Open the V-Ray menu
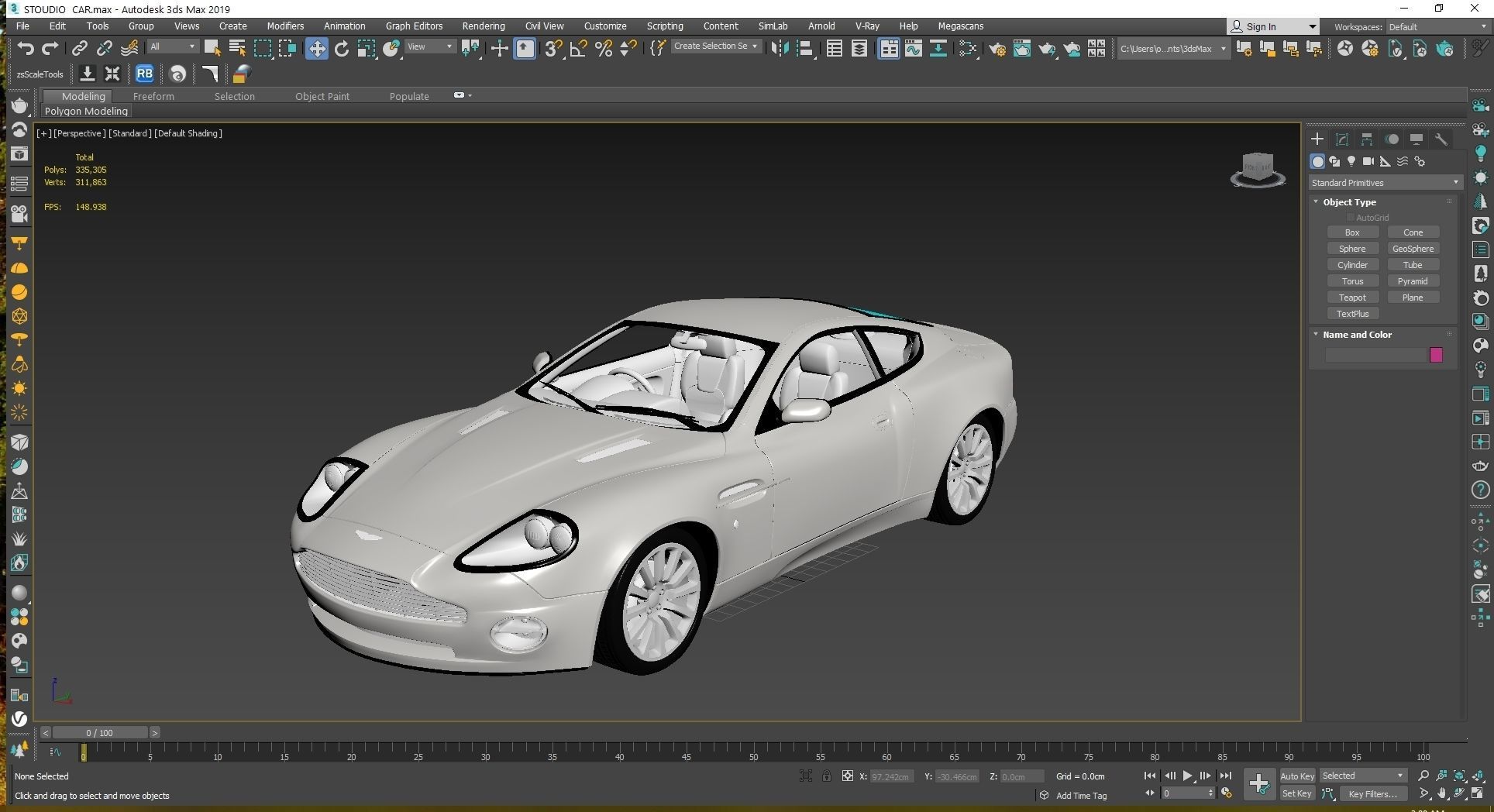Viewport: 1494px width, 812px height. (x=867, y=26)
